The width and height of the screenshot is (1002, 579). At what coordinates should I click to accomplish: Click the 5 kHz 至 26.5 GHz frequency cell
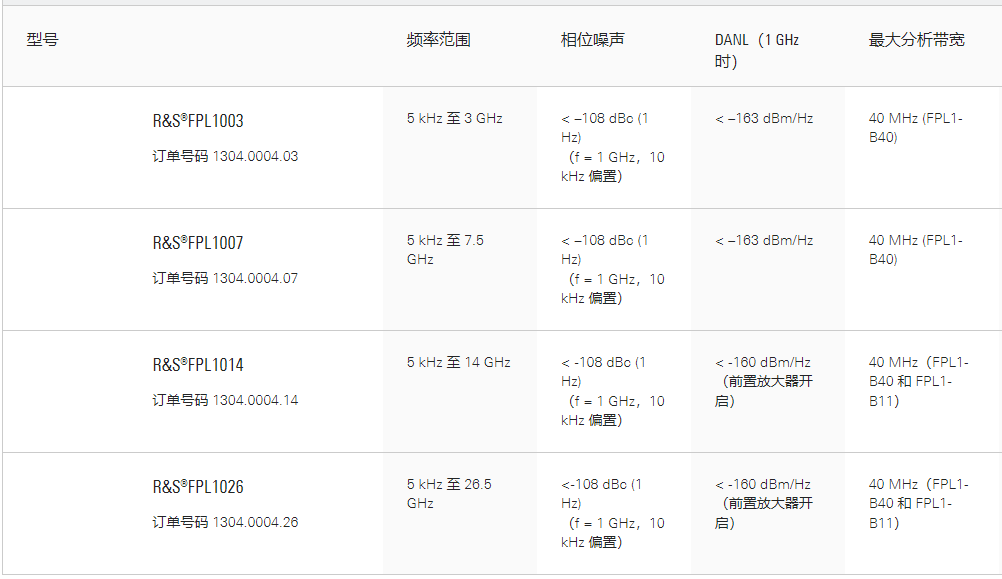[449, 493]
